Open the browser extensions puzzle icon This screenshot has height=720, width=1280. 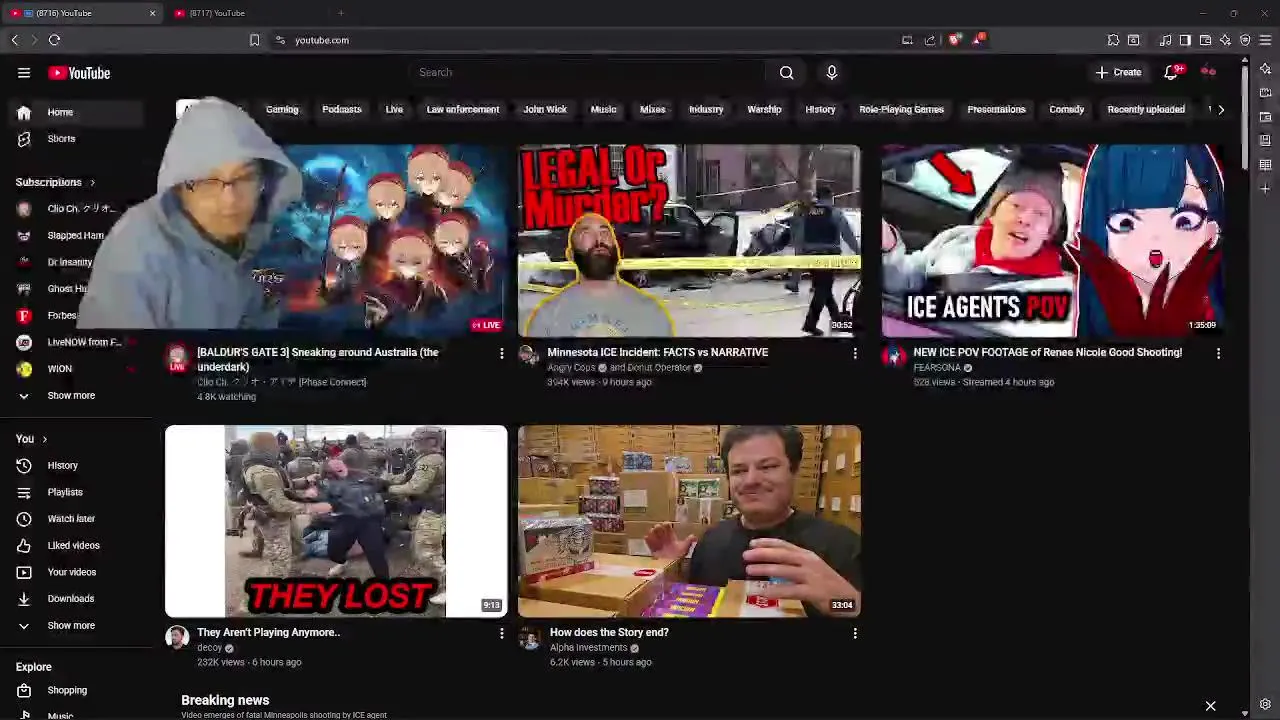(1113, 40)
